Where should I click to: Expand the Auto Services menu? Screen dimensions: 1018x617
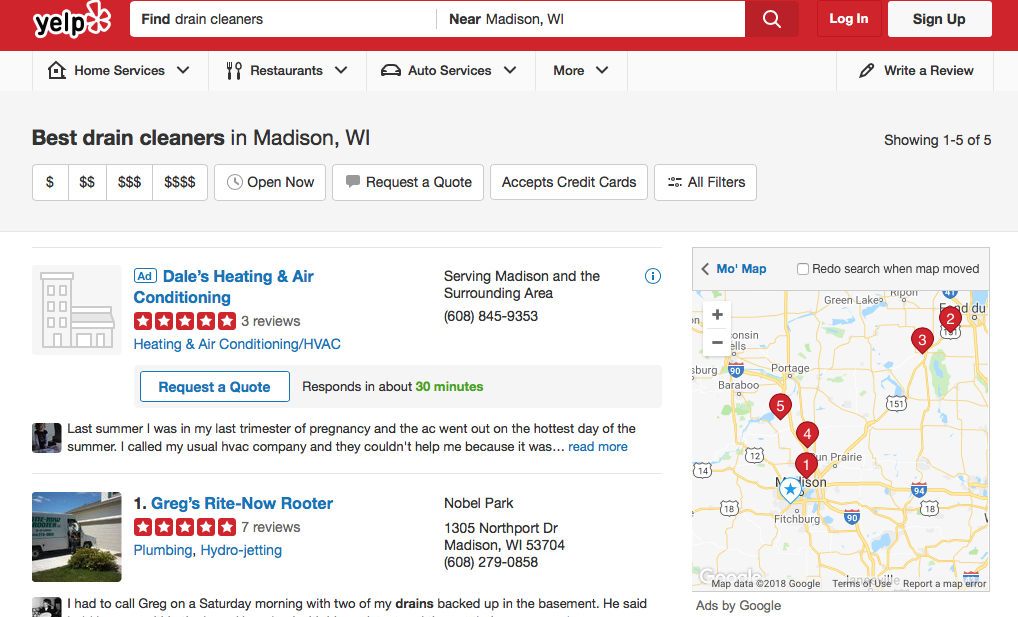(449, 71)
